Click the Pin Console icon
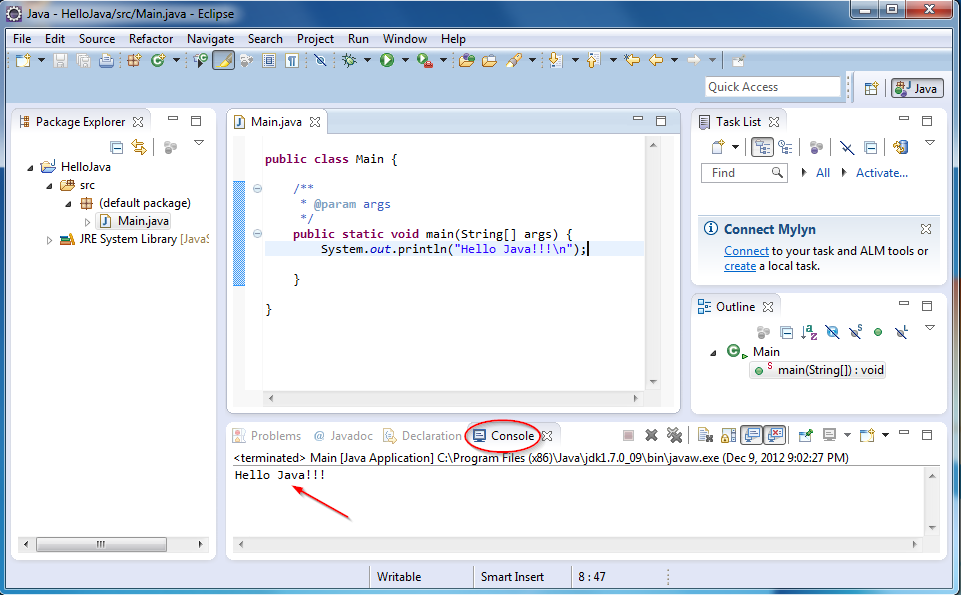The width and height of the screenshot is (961, 595). click(804, 436)
